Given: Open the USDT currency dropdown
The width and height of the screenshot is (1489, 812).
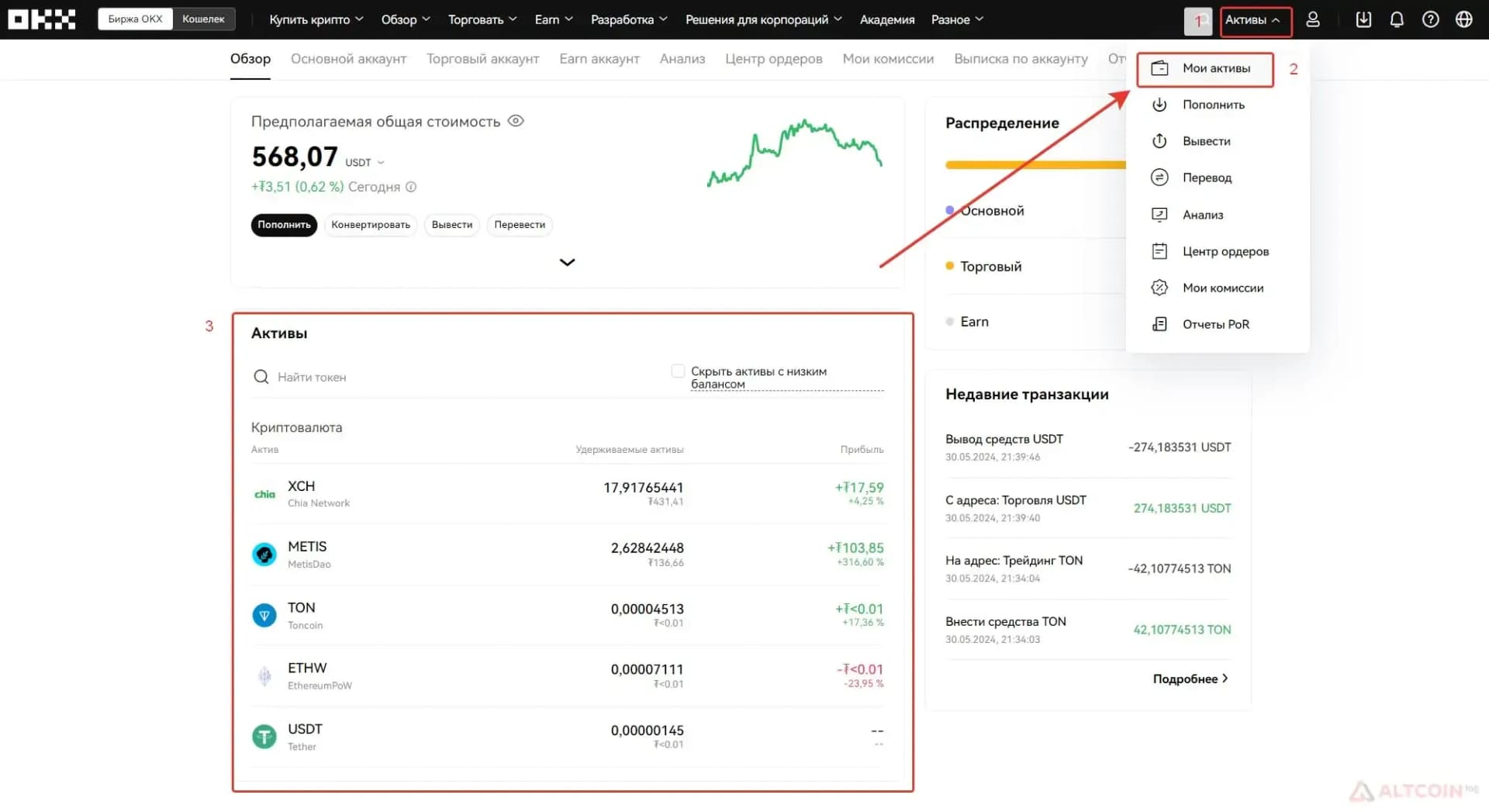Looking at the screenshot, I should click(x=364, y=162).
